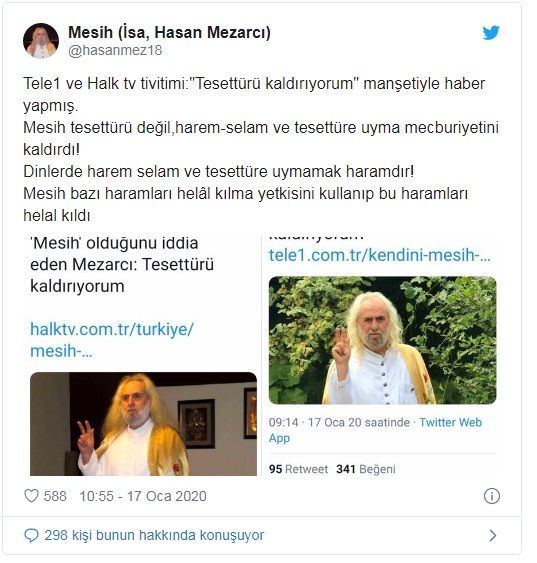Open the Twitter Web App source link
The height and width of the screenshot is (563, 537).
pos(375,430)
